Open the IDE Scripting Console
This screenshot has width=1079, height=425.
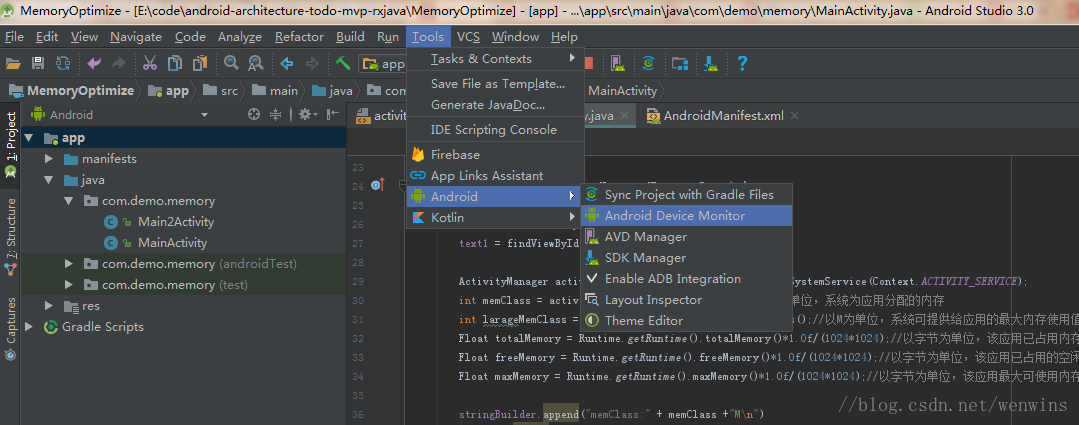495,130
